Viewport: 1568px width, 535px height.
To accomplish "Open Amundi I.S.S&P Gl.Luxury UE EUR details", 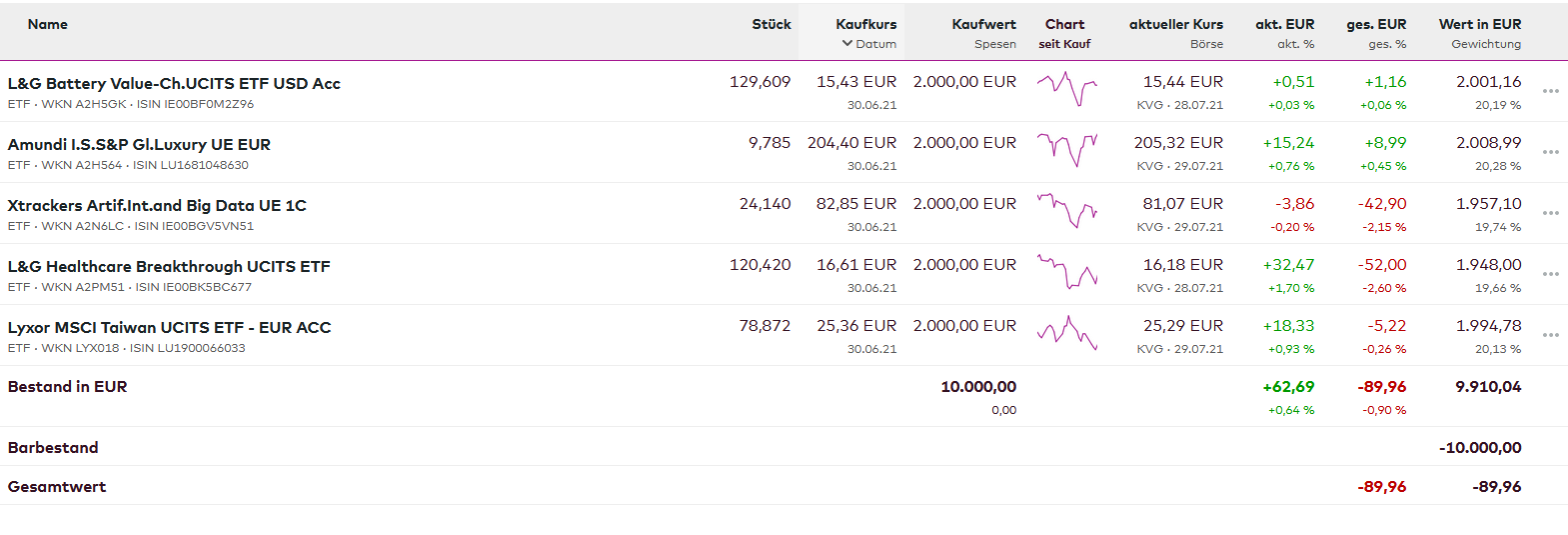I will click(x=139, y=145).
